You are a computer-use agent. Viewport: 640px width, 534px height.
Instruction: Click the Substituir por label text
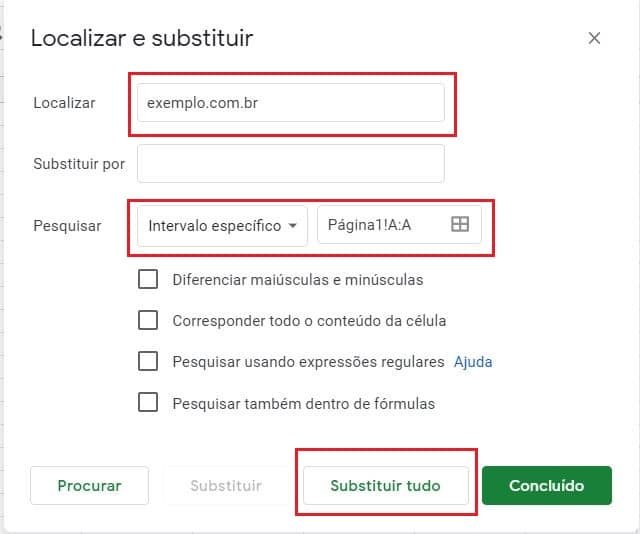coord(79,164)
